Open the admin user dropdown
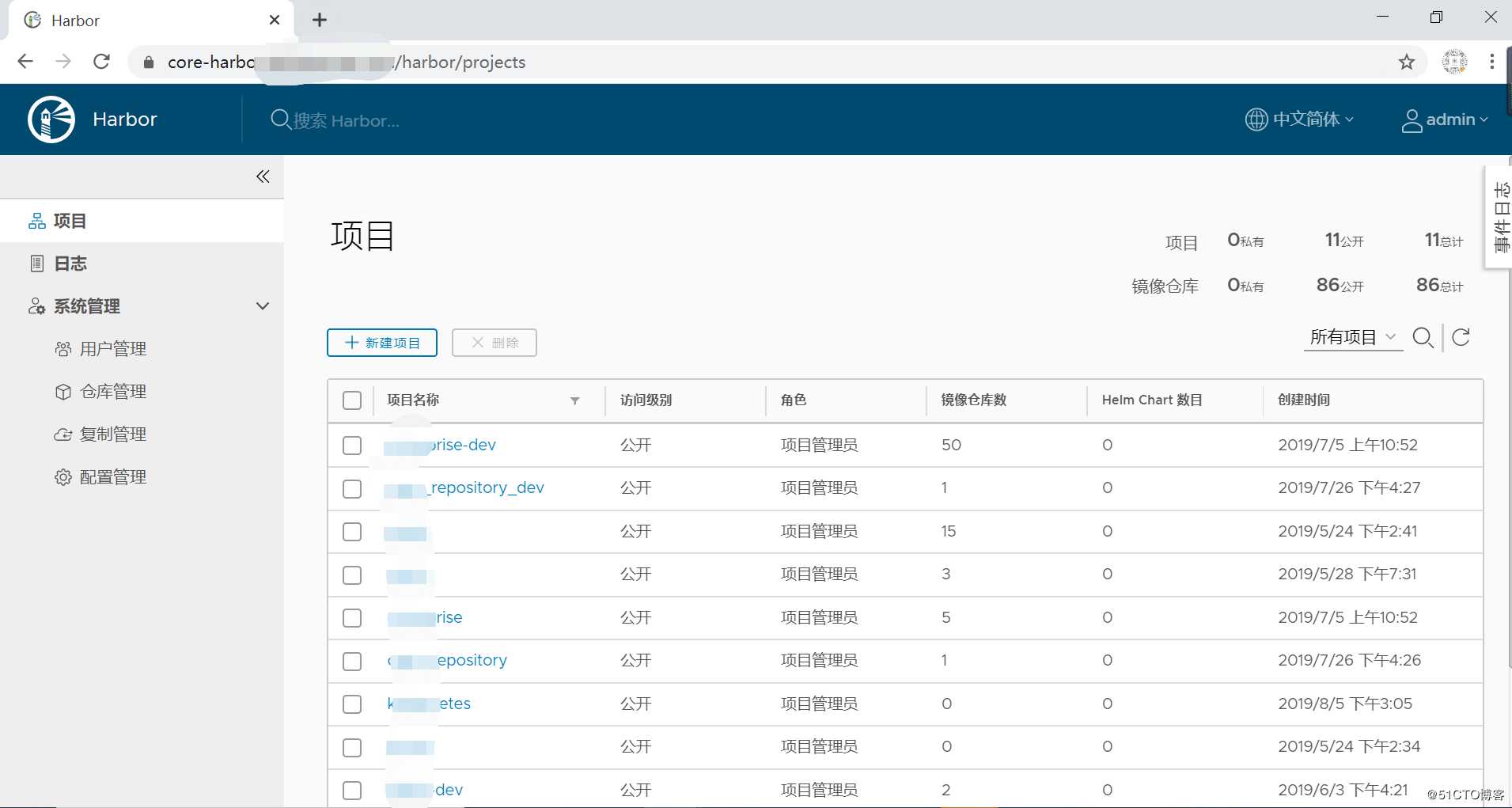 [1445, 119]
